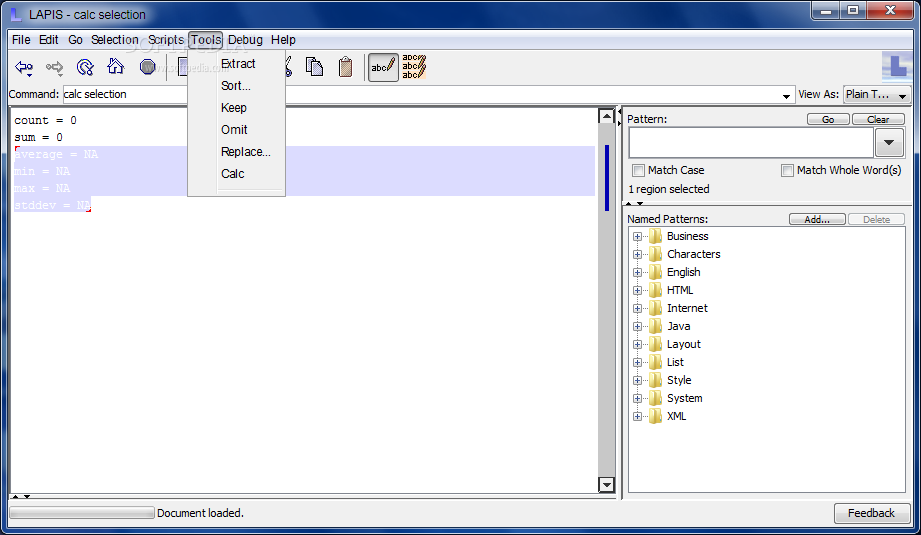Screen dimensions: 921x535
Task: Click the Back navigation arrow icon
Action: tap(24, 68)
